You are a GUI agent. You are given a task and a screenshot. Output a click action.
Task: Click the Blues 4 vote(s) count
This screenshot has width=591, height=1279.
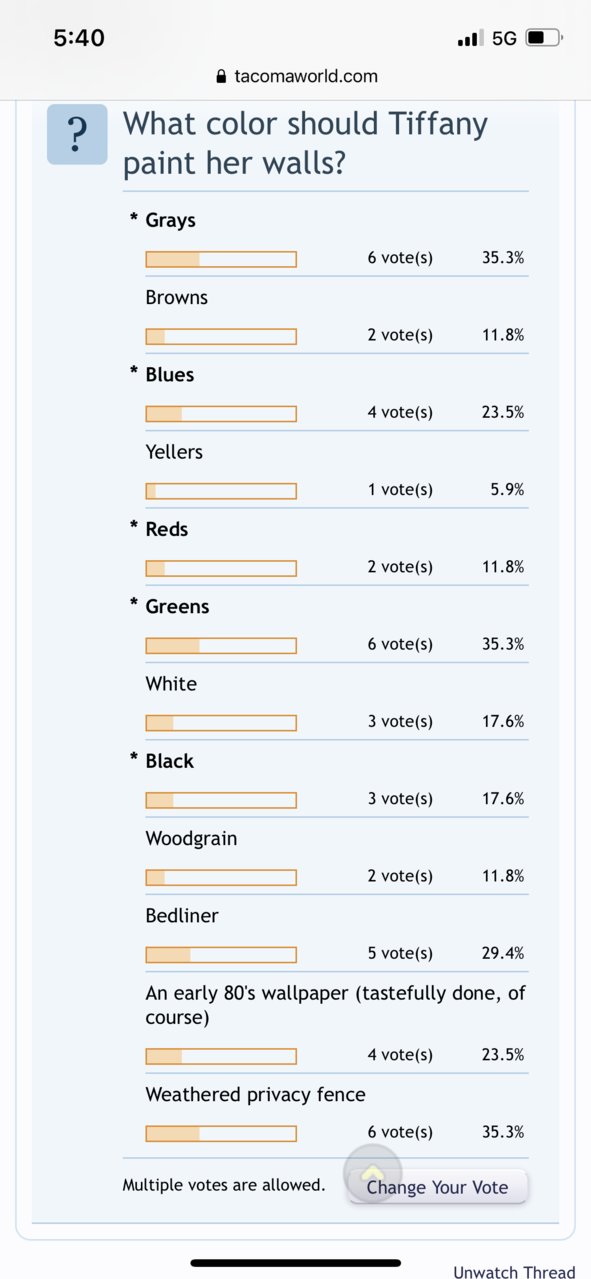pos(400,412)
